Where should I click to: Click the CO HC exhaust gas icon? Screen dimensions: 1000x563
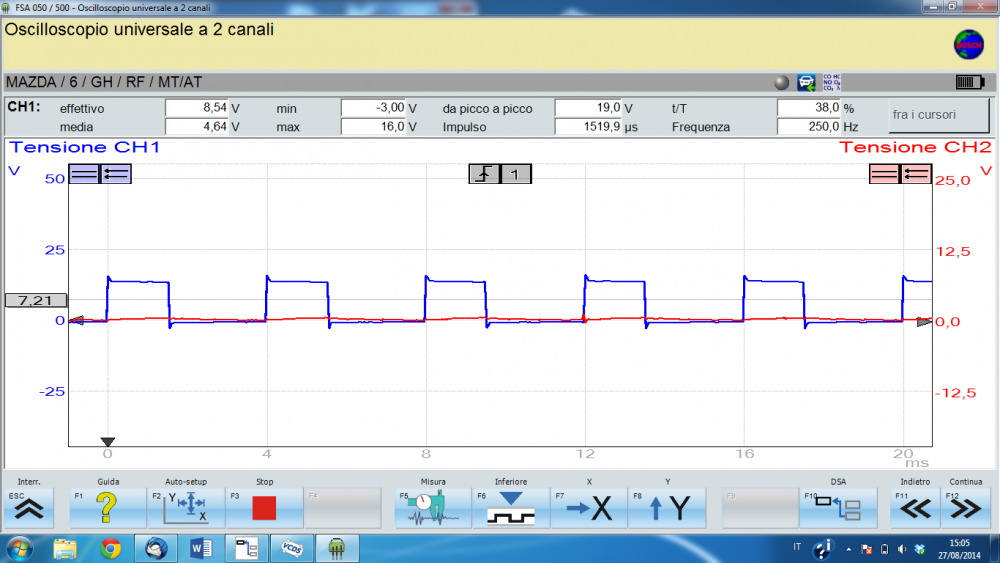[x=832, y=82]
